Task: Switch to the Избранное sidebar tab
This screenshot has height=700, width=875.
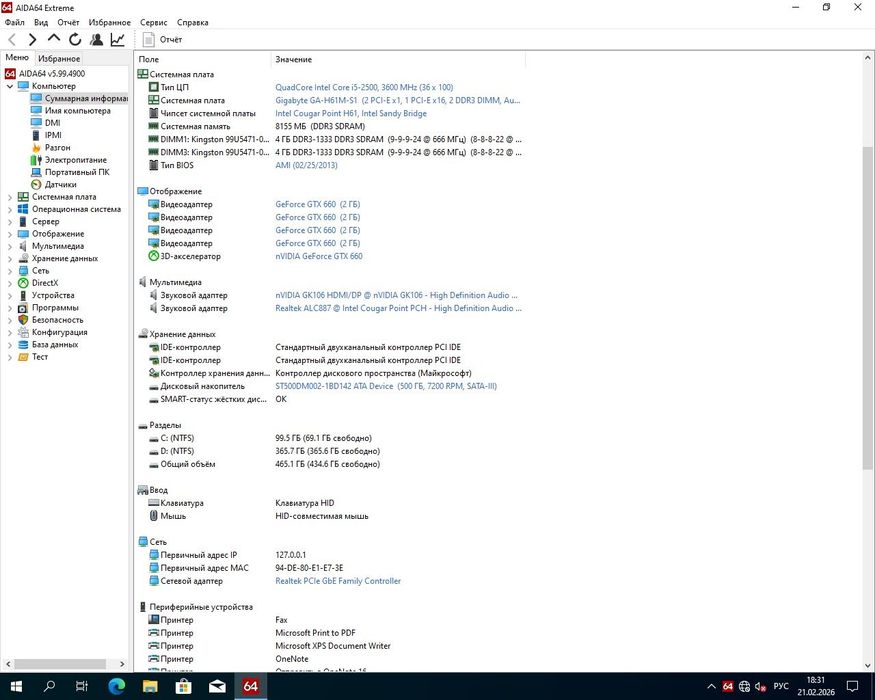Action: click(x=59, y=59)
